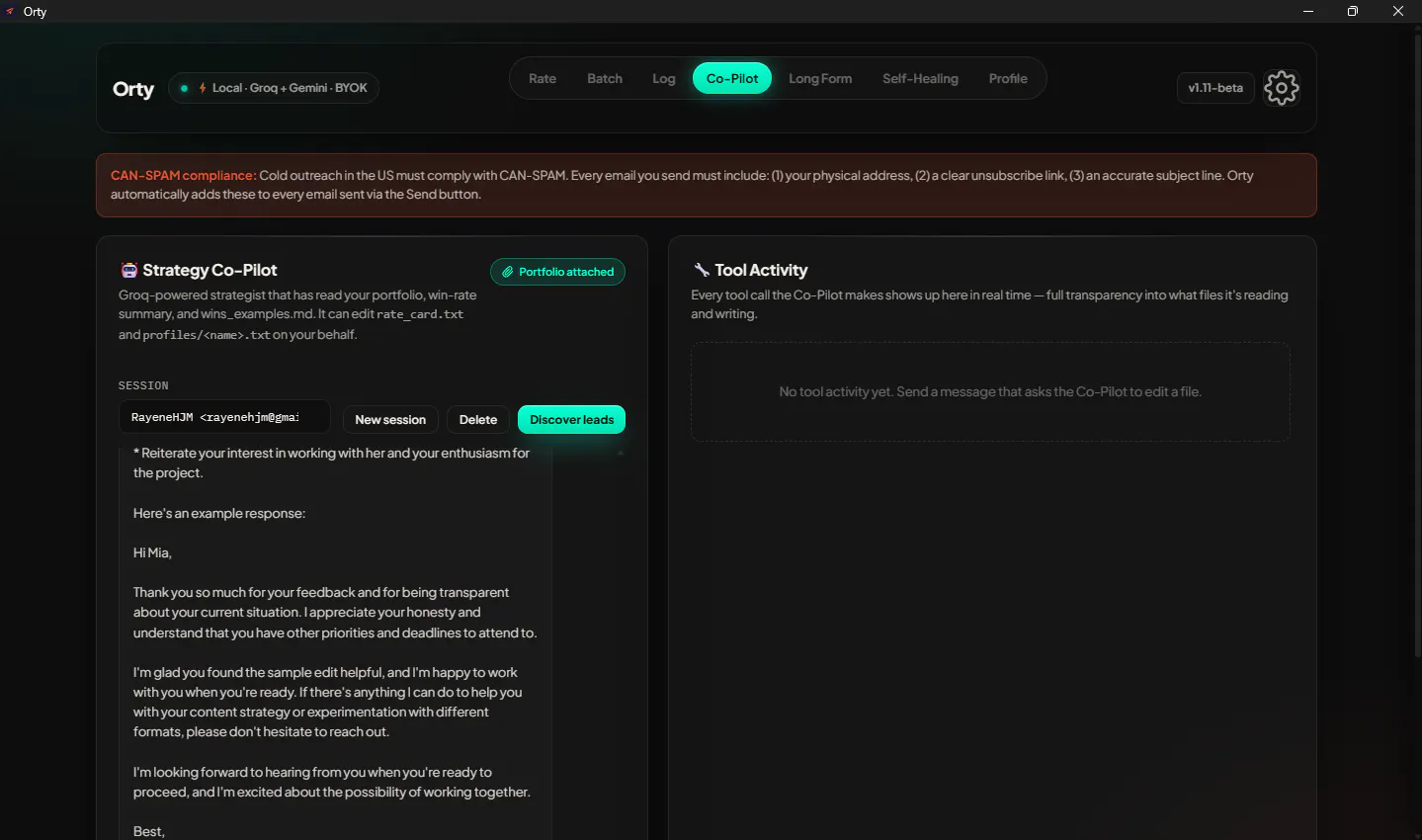
Task: Click the Orty app icon in the title bar
Action: pyautogui.click(x=11, y=11)
